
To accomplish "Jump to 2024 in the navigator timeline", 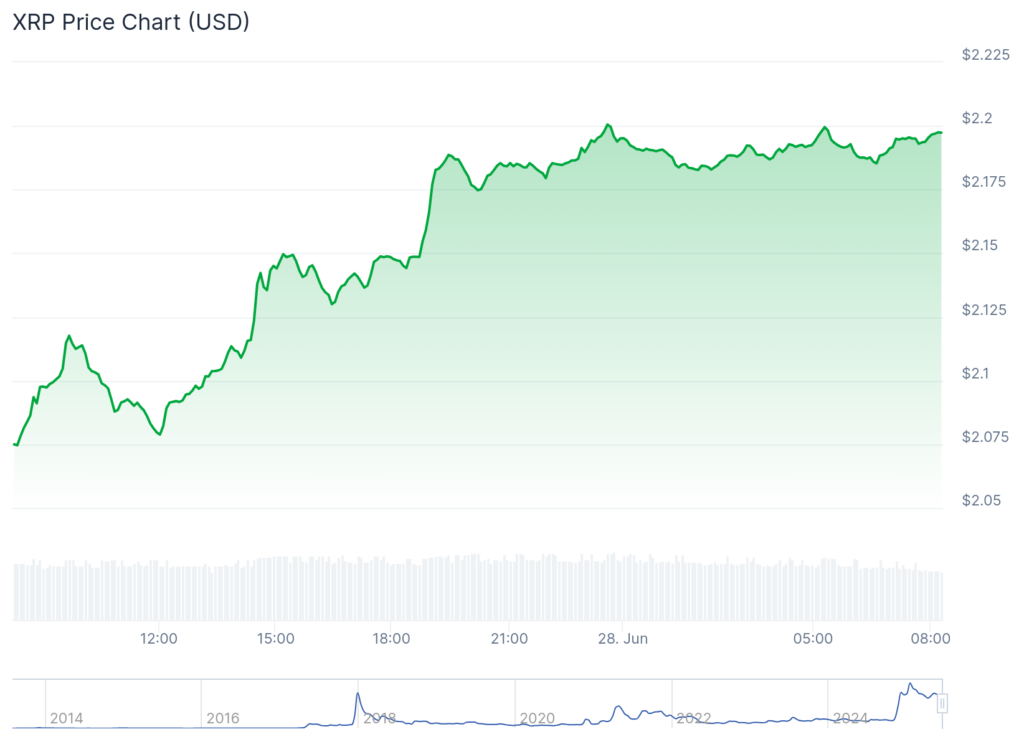I will click(x=851, y=718).
